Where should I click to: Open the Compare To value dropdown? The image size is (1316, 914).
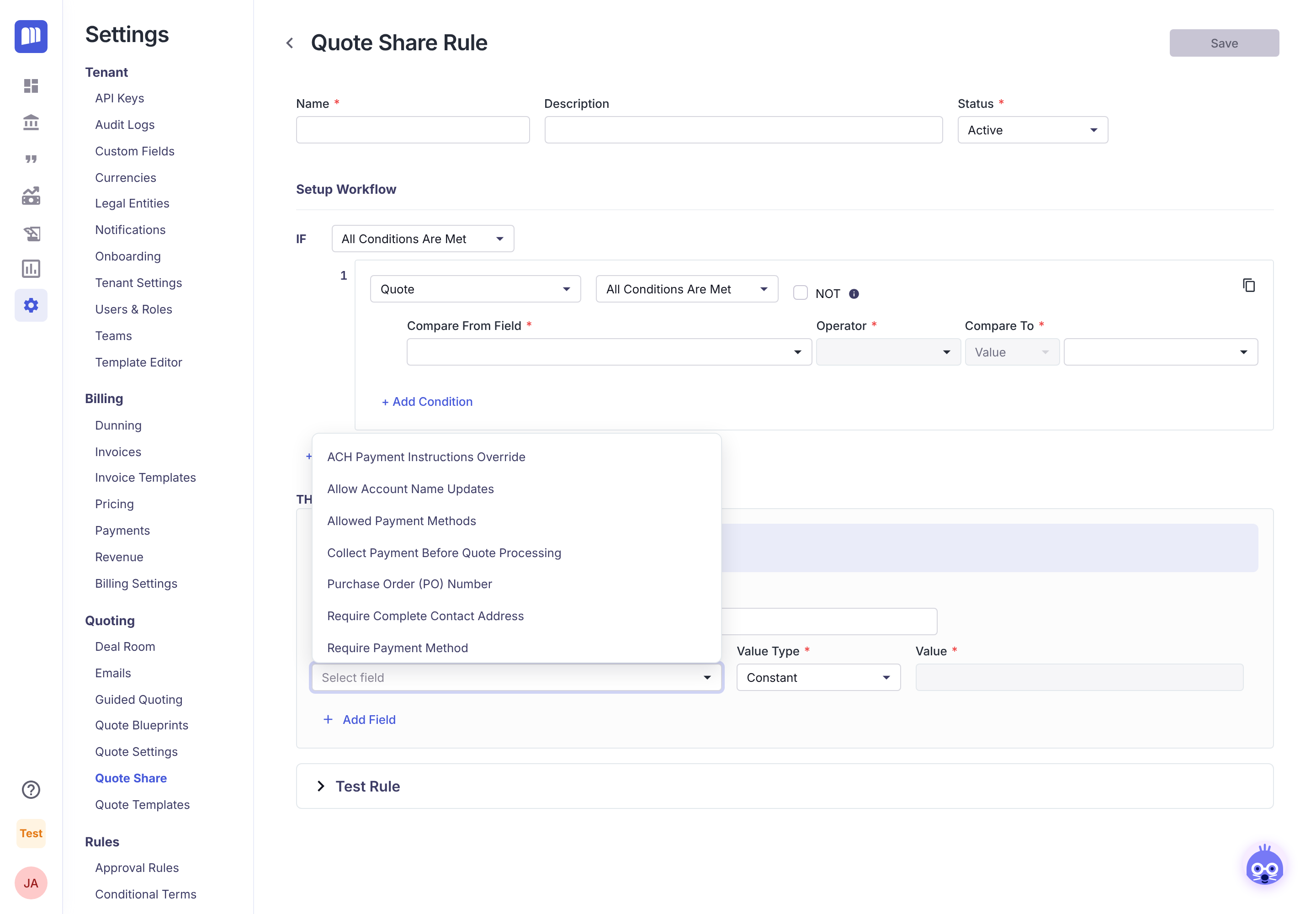click(x=1161, y=352)
